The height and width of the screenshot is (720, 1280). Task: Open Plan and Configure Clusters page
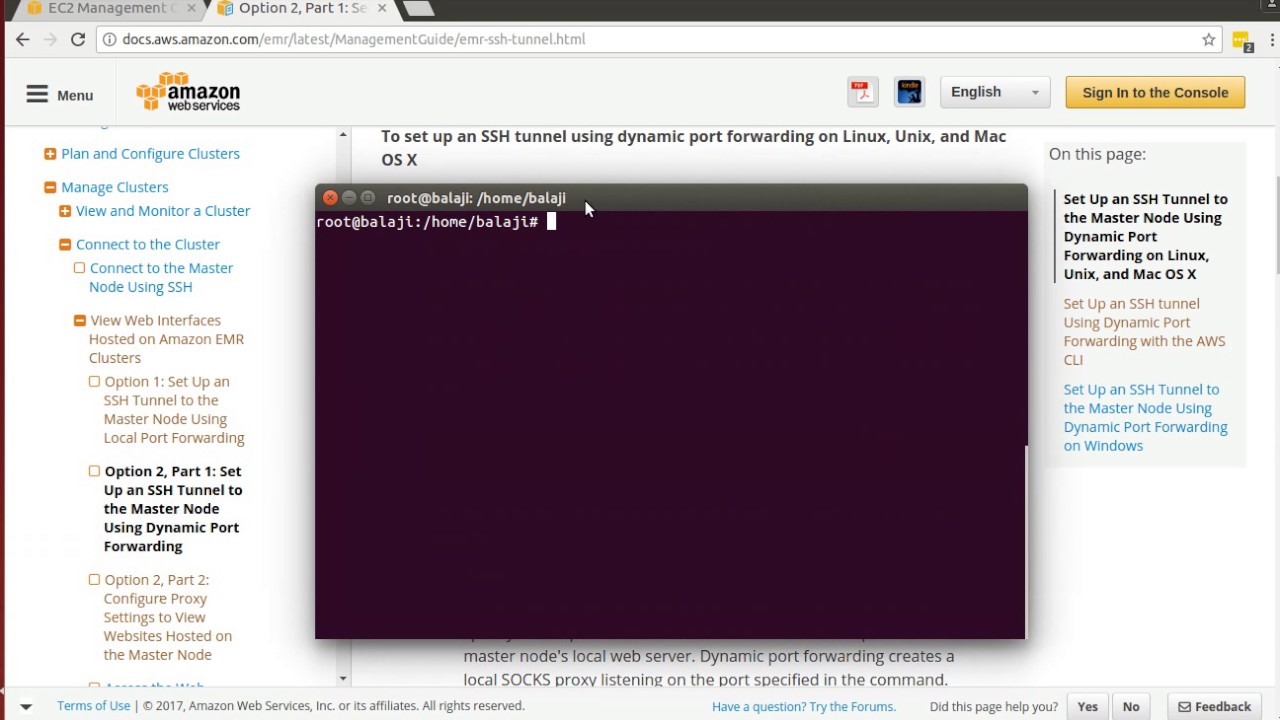tap(150, 154)
